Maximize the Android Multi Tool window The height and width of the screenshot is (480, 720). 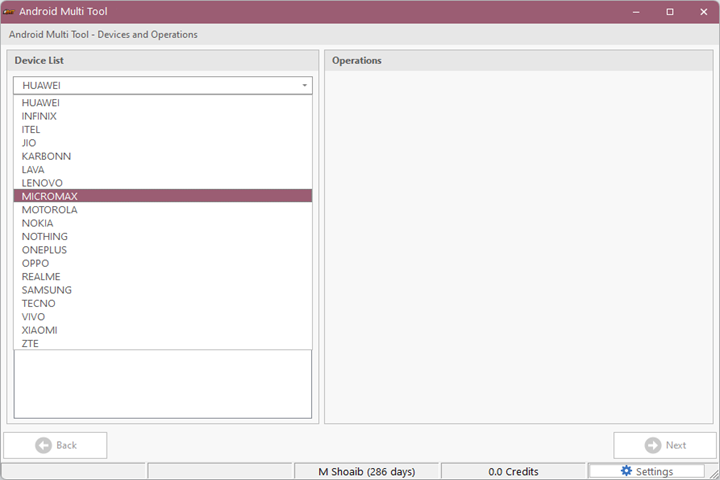(670, 11)
